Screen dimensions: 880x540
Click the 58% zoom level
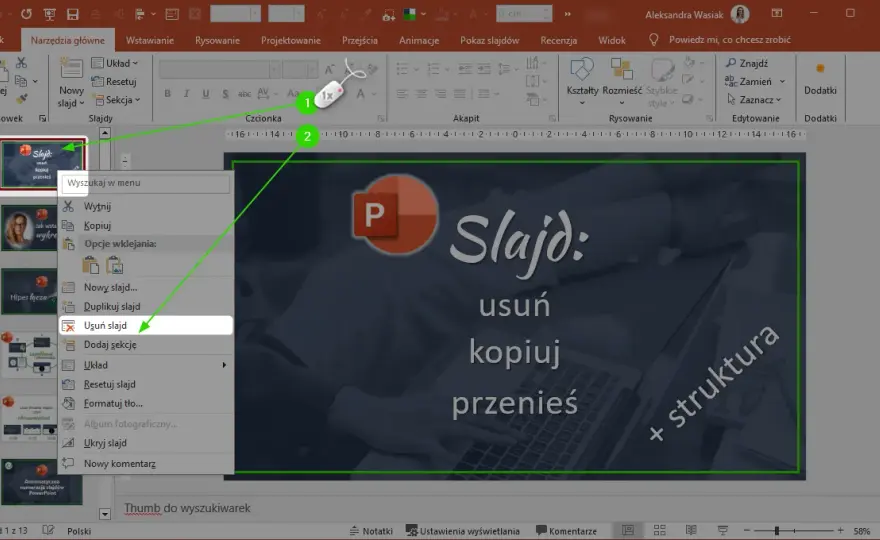862,531
